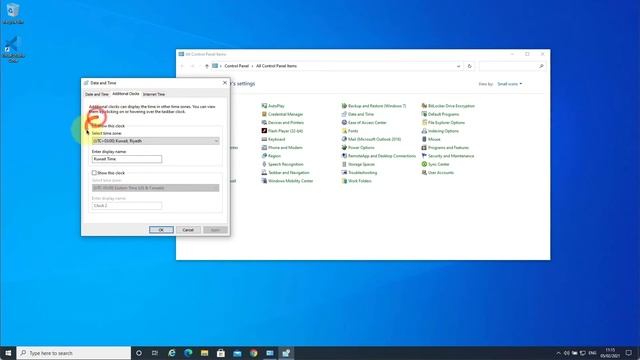Screen dimensions: 640x360
Task: Open Default Programs item
Action: pos(440,114)
